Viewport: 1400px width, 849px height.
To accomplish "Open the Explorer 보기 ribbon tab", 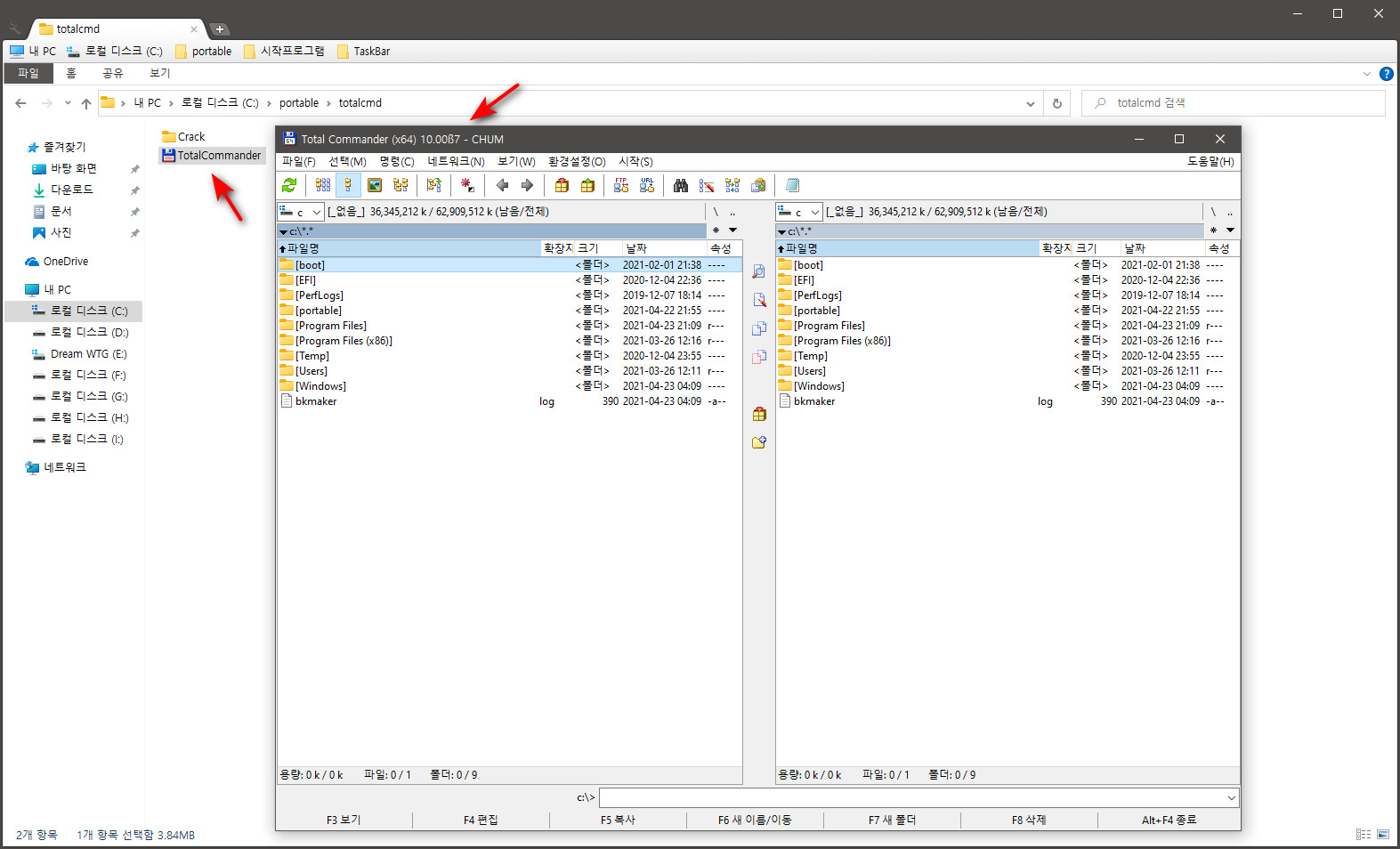I will (x=159, y=73).
